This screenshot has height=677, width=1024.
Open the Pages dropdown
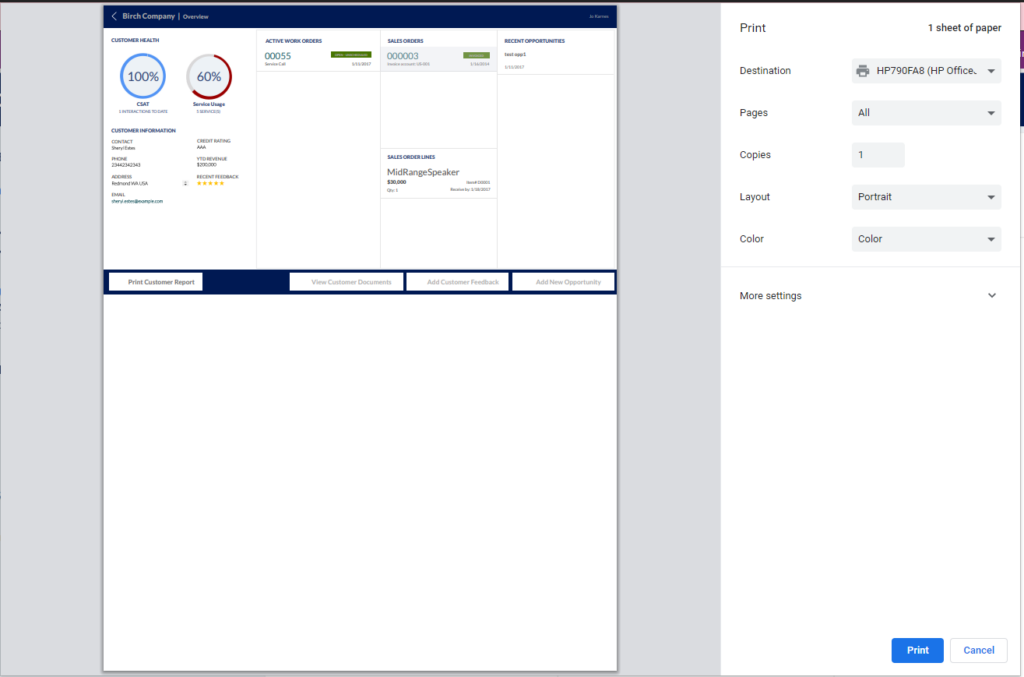tap(925, 112)
